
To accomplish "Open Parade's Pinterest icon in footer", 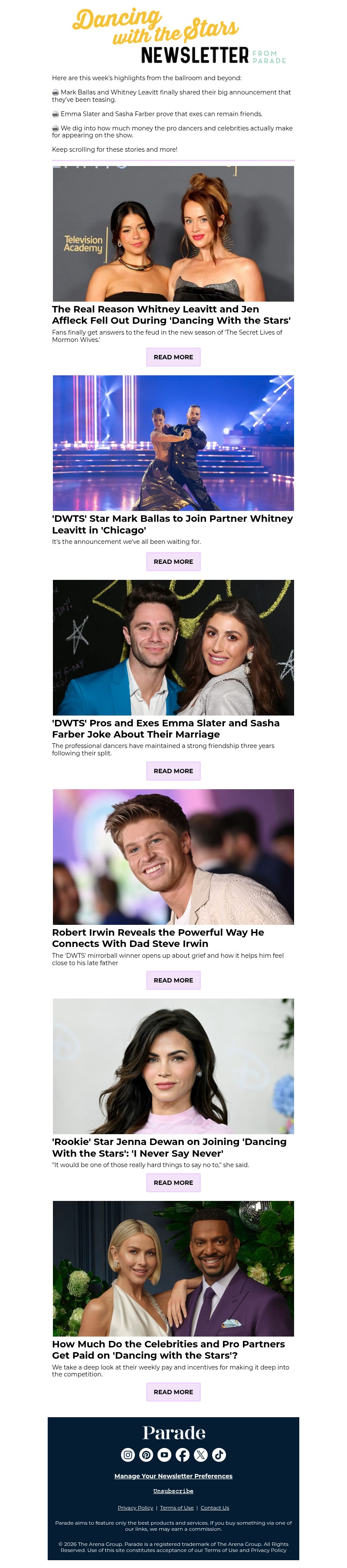I will pyautogui.click(x=146, y=1455).
